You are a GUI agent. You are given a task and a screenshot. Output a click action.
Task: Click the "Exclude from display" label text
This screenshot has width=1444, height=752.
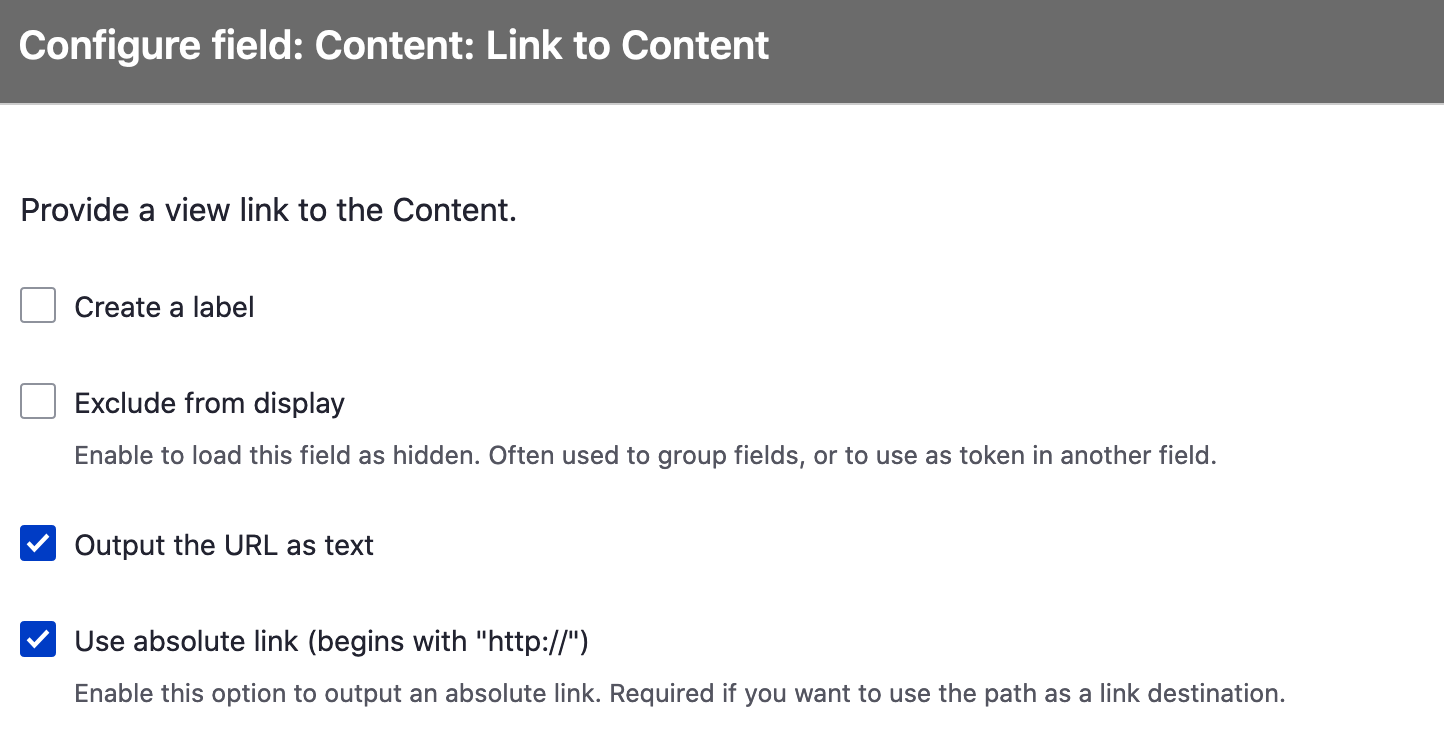tap(208, 403)
